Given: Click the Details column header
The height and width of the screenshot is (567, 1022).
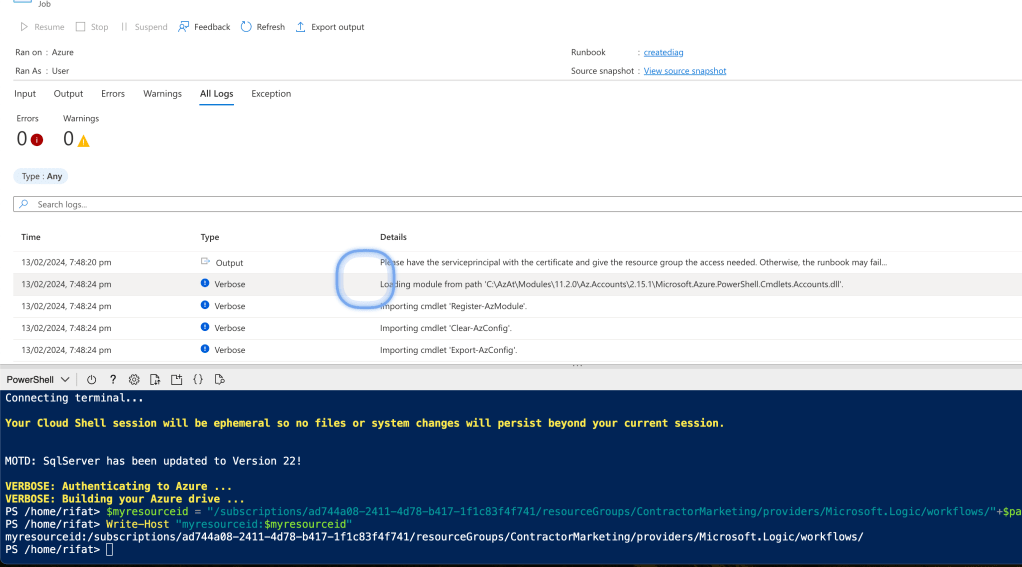Looking at the screenshot, I should click(393, 237).
